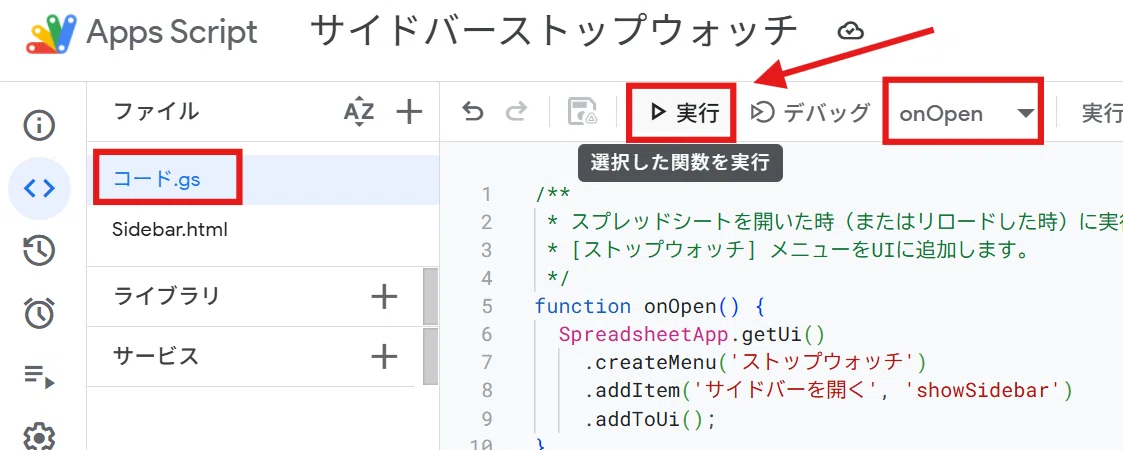The width and height of the screenshot is (1123, 450).
Task: Click code line 5 function onOpen
Action: pos(650,307)
